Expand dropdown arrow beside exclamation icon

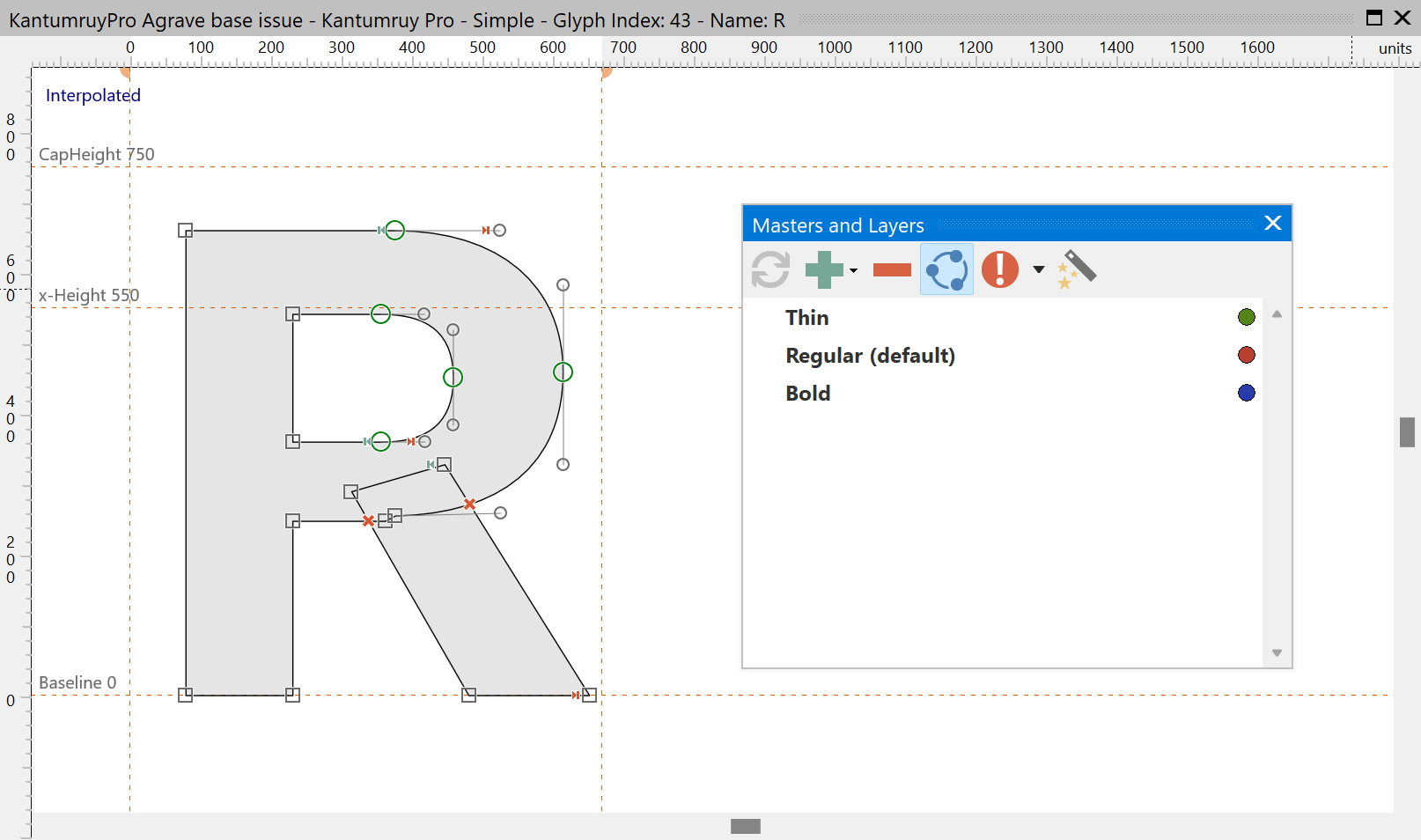[1039, 269]
